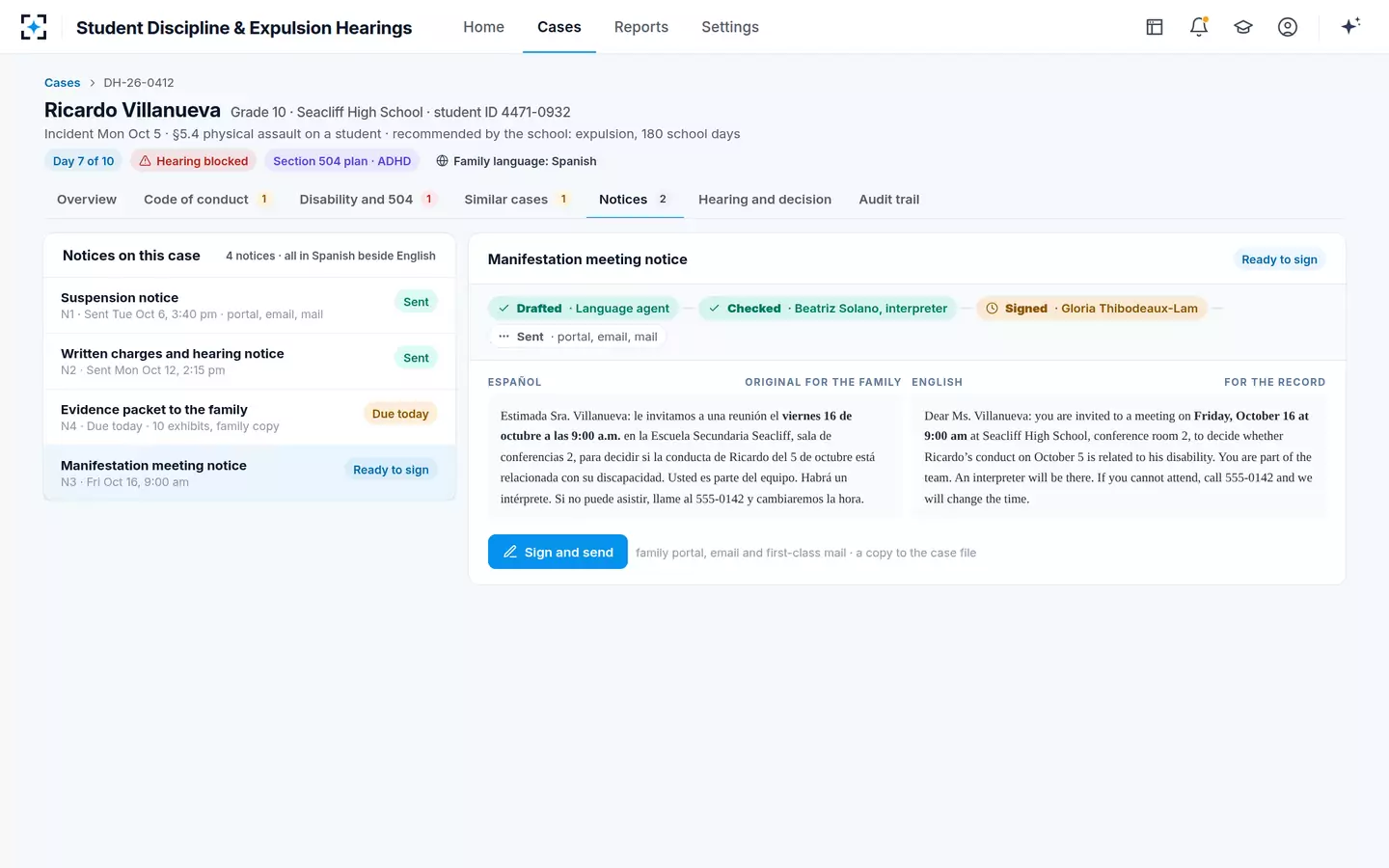Open the Reports menu
The height and width of the screenshot is (868, 1389).
[x=641, y=27]
